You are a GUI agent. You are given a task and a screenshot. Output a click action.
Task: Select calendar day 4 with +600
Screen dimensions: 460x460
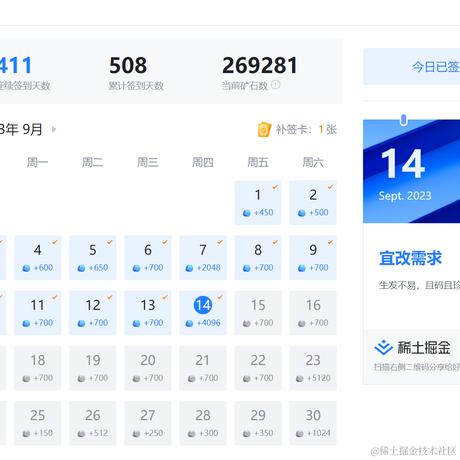[x=38, y=258]
